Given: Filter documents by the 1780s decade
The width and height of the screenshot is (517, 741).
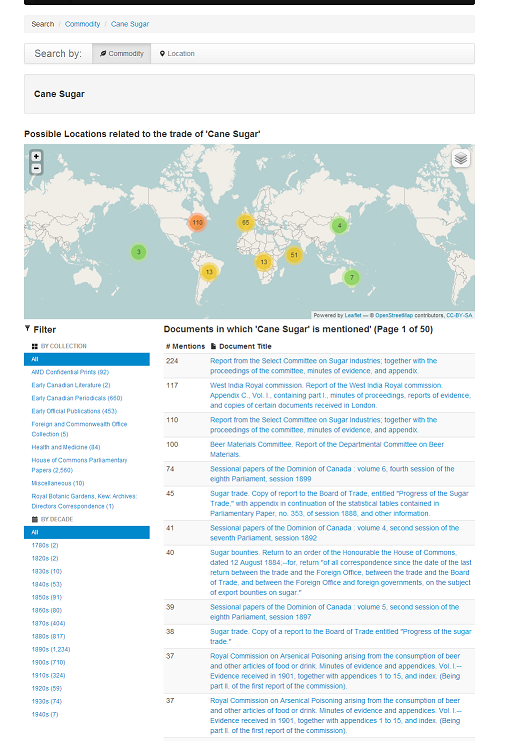Looking at the screenshot, I should click(45, 545).
